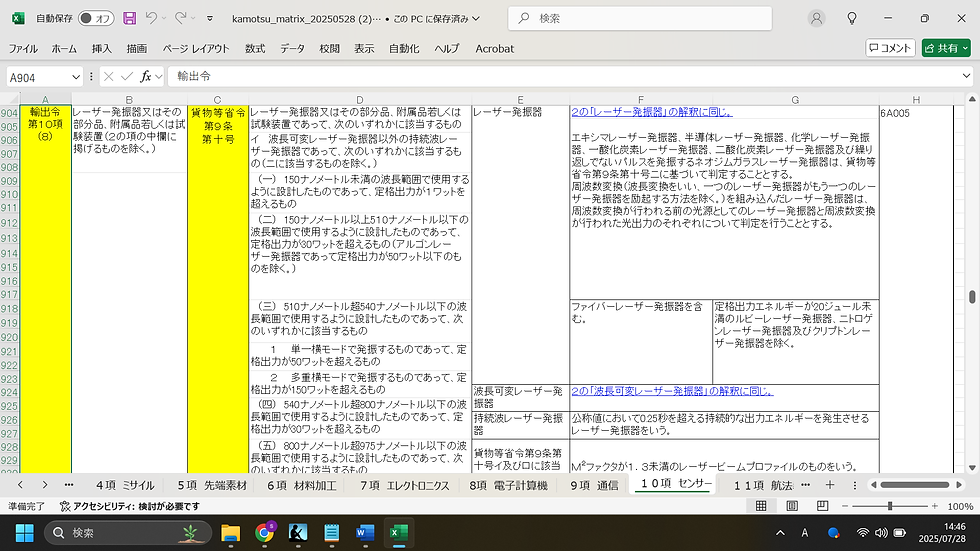Switch to the 9項 通信 sheet

click(594, 485)
